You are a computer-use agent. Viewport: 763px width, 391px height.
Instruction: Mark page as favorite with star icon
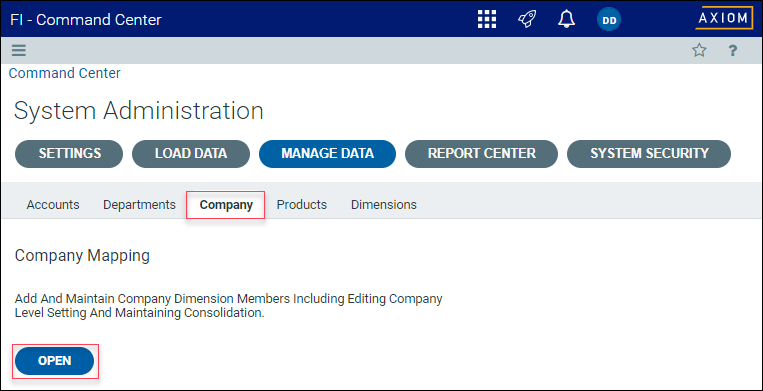699,50
